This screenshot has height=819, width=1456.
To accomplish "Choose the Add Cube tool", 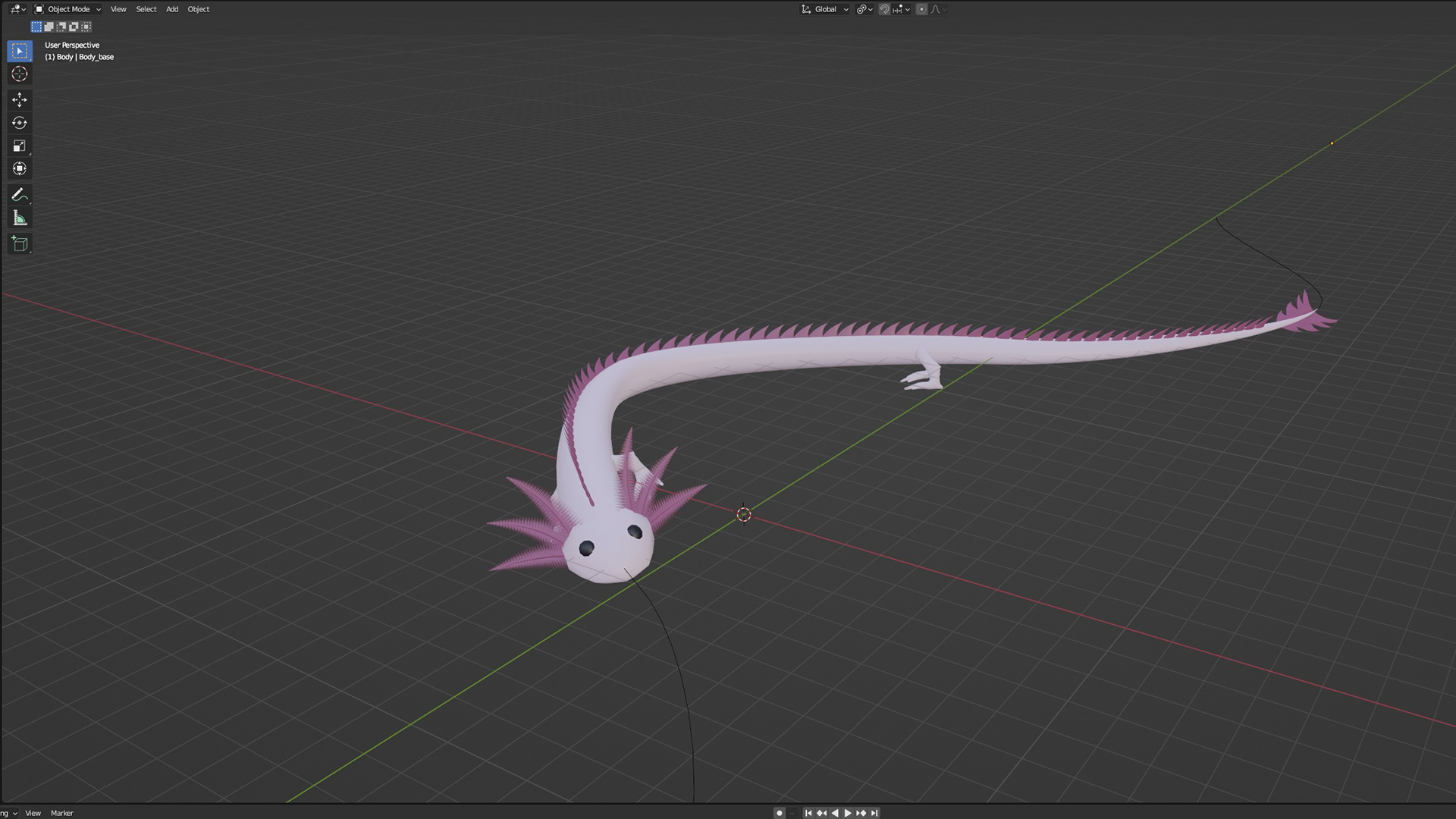I will 20,244.
